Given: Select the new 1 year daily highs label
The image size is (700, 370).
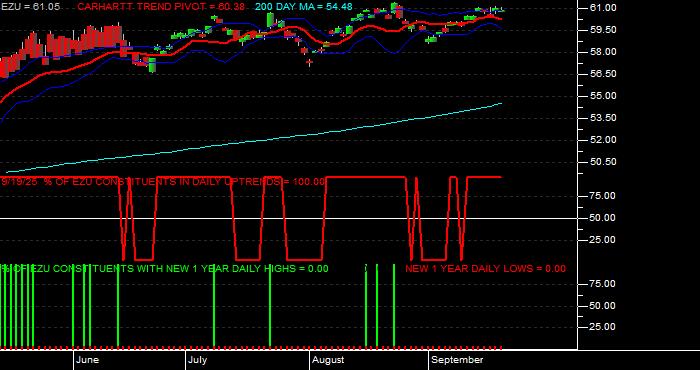Looking at the screenshot, I should pyautogui.click(x=164, y=269).
